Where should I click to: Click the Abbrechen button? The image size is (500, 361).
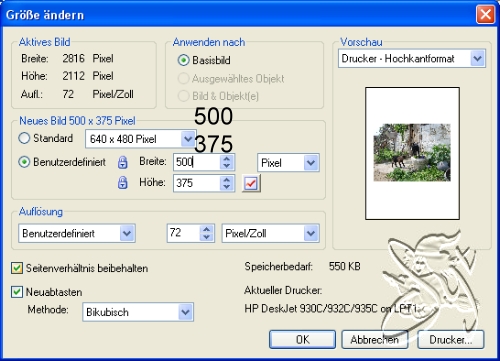375,340
